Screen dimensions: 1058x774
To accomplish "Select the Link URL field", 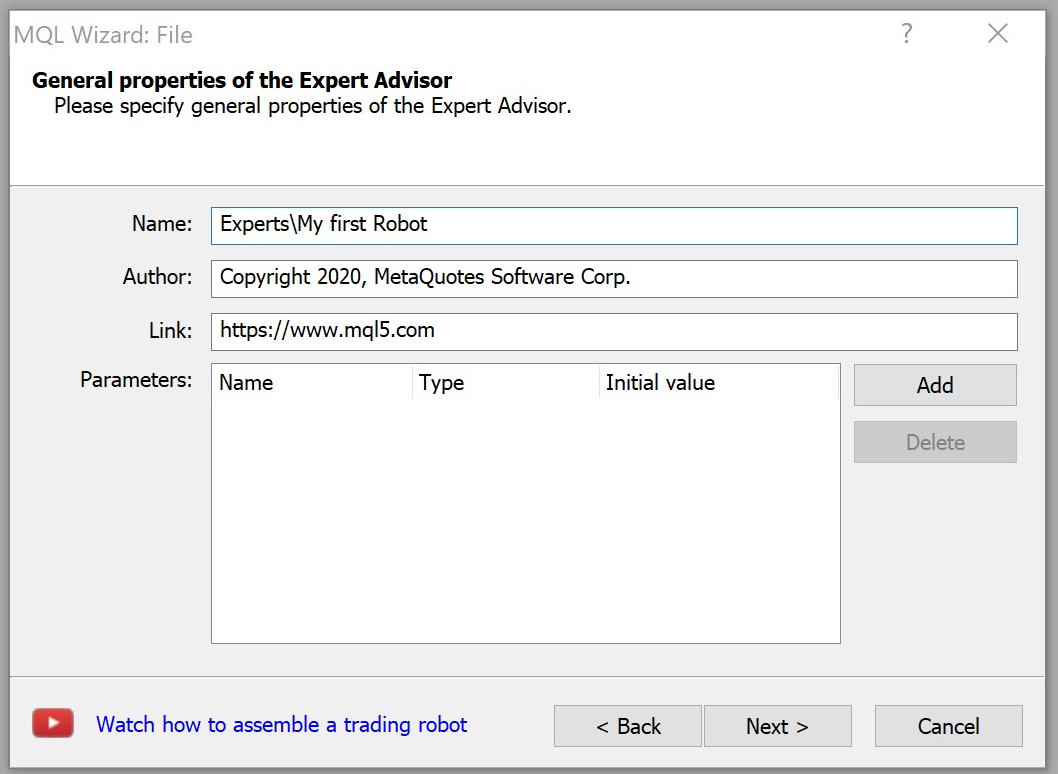I will tap(614, 332).
